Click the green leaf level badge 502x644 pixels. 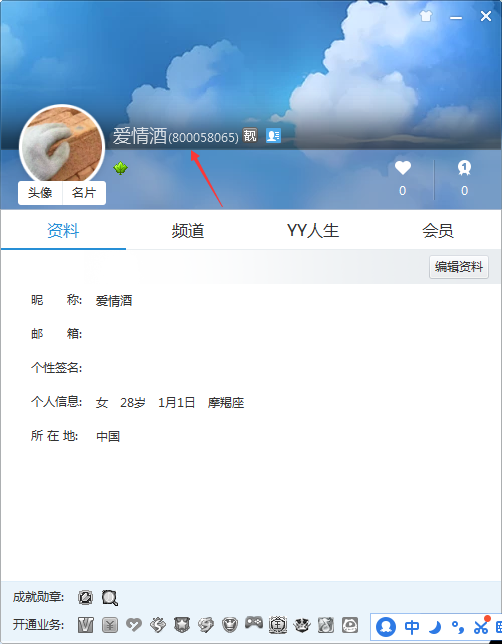tap(120, 168)
